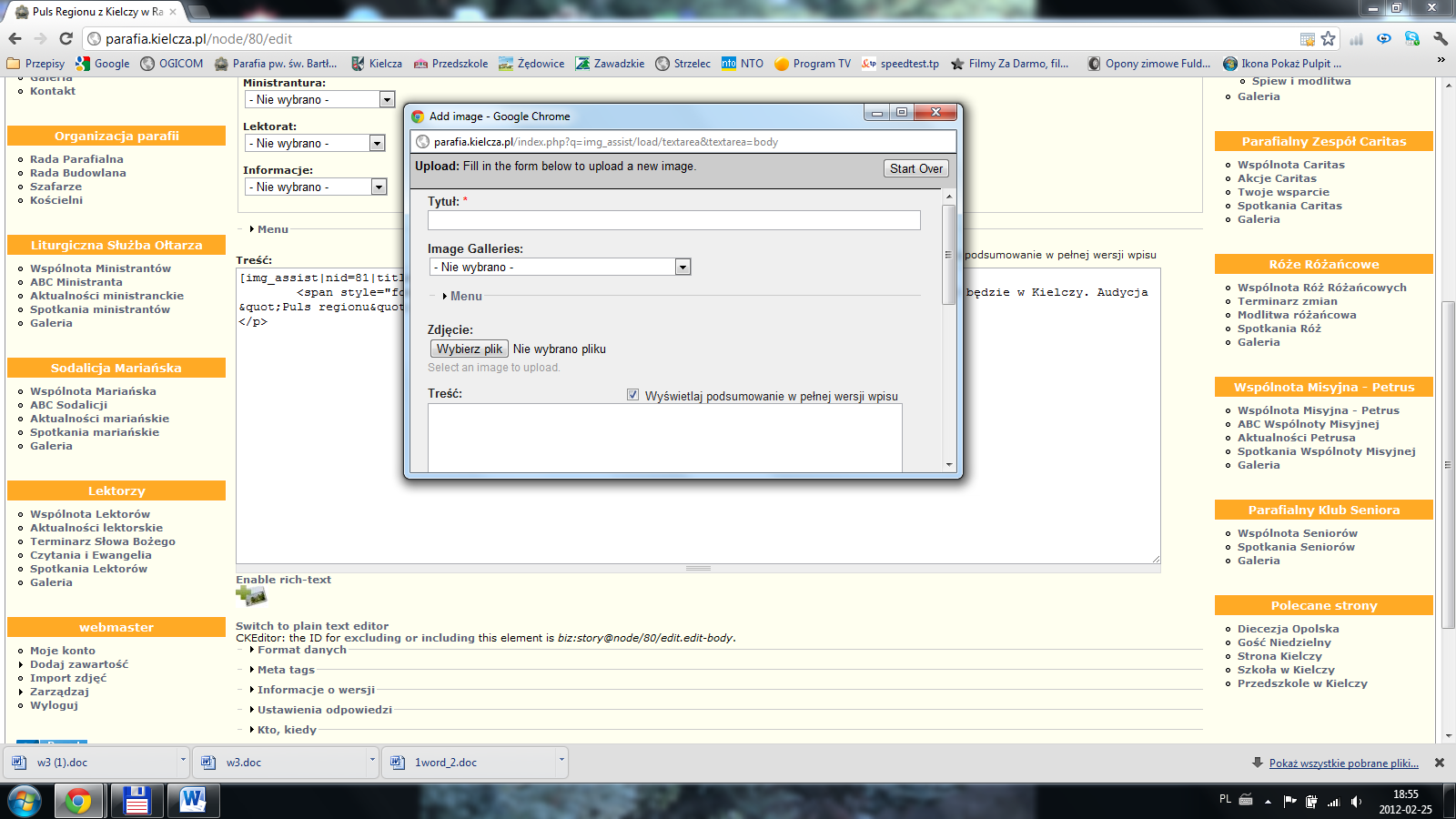Open the speedtest.tp bookmark

tap(900, 64)
